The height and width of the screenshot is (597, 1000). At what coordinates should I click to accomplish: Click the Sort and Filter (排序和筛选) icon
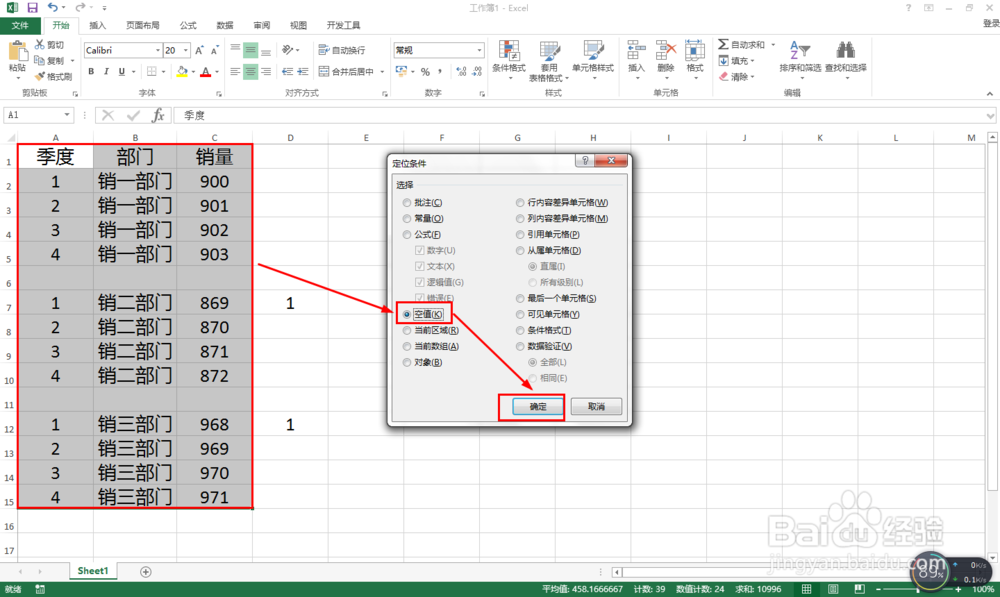800,50
